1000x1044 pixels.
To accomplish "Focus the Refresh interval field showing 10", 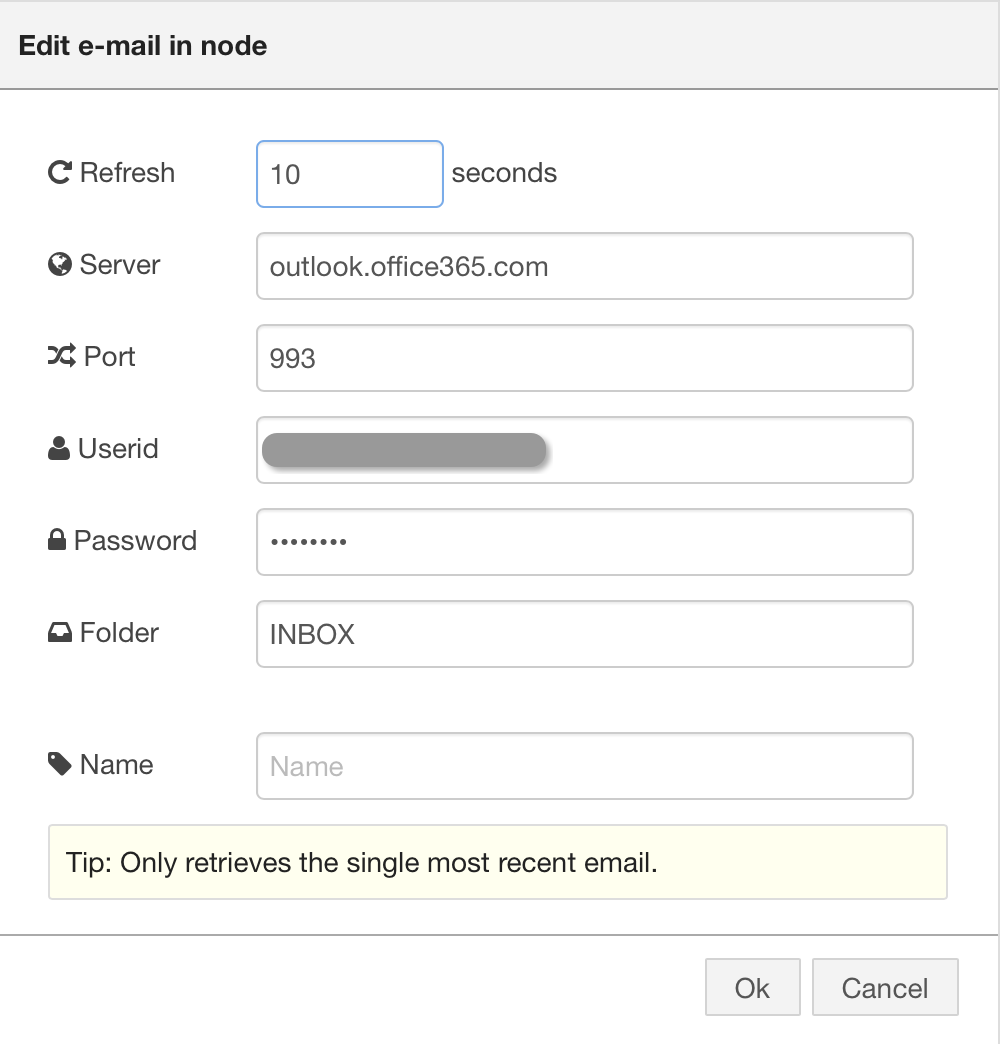I will pyautogui.click(x=349, y=174).
